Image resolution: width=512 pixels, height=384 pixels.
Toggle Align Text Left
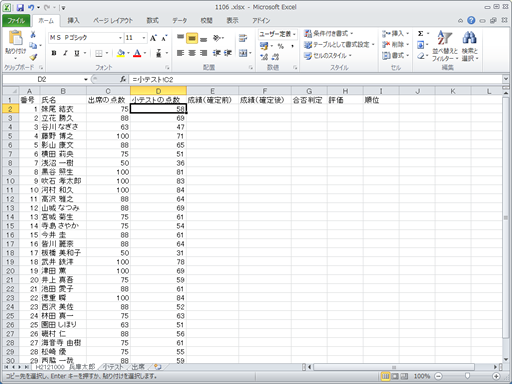(180, 53)
